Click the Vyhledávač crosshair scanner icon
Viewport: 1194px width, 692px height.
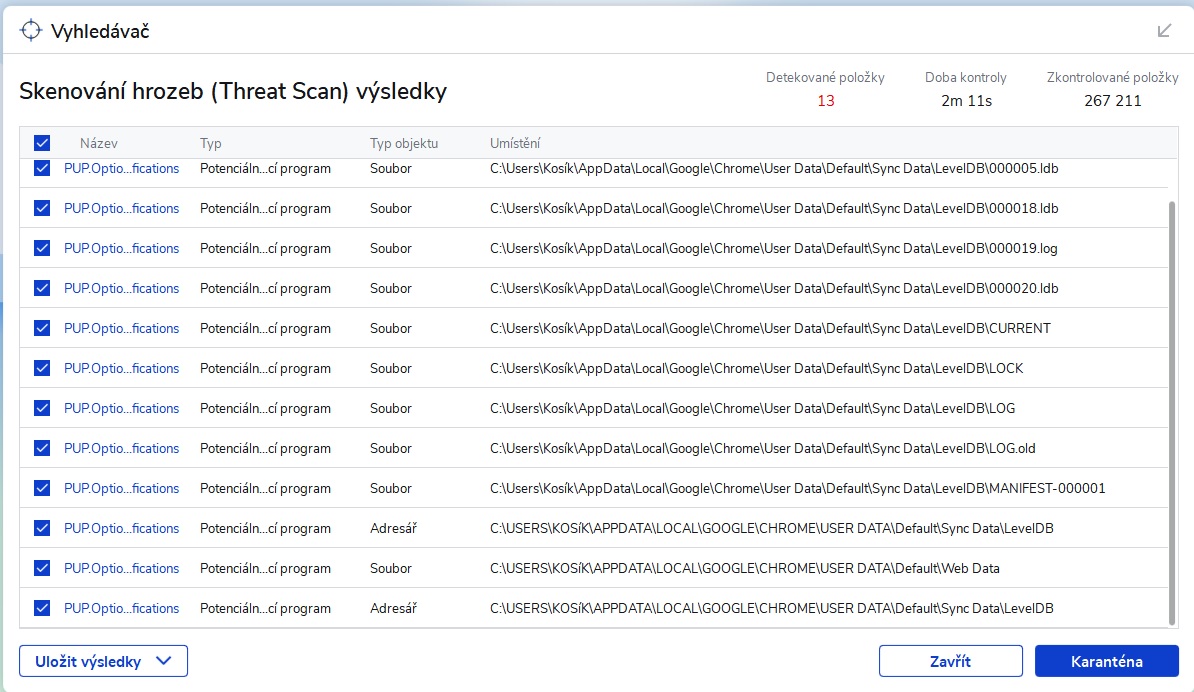pyautogui.click(x=31, y=30)
